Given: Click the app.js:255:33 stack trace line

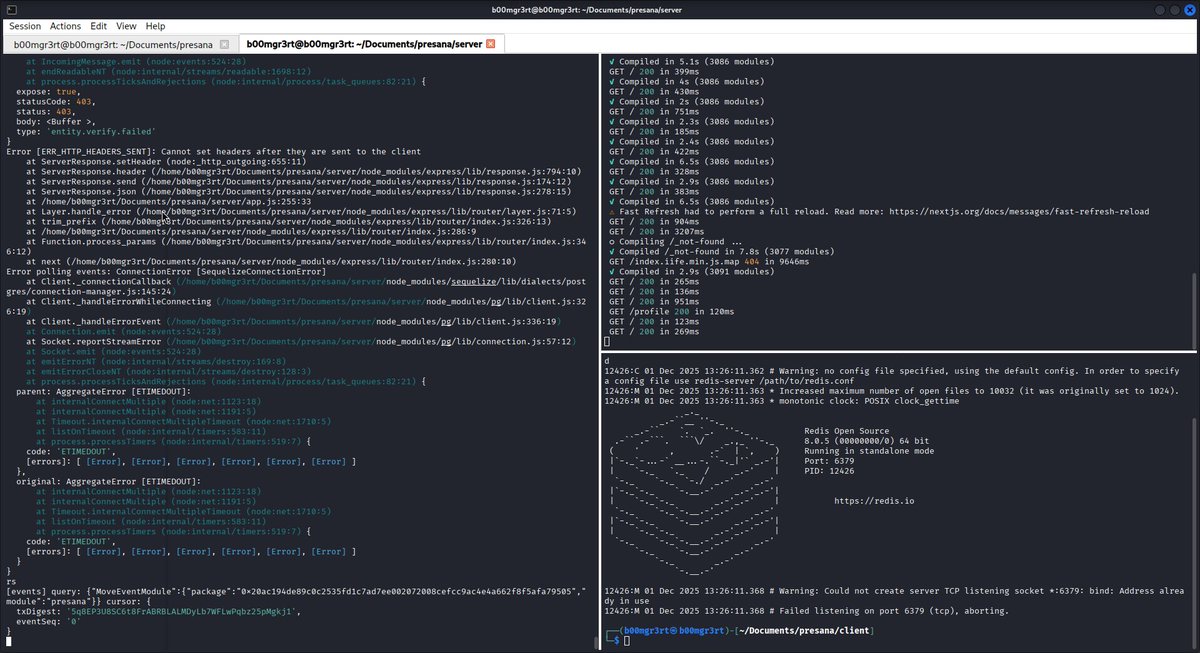Looking at the screenshot, I should (x=169, y=201).
